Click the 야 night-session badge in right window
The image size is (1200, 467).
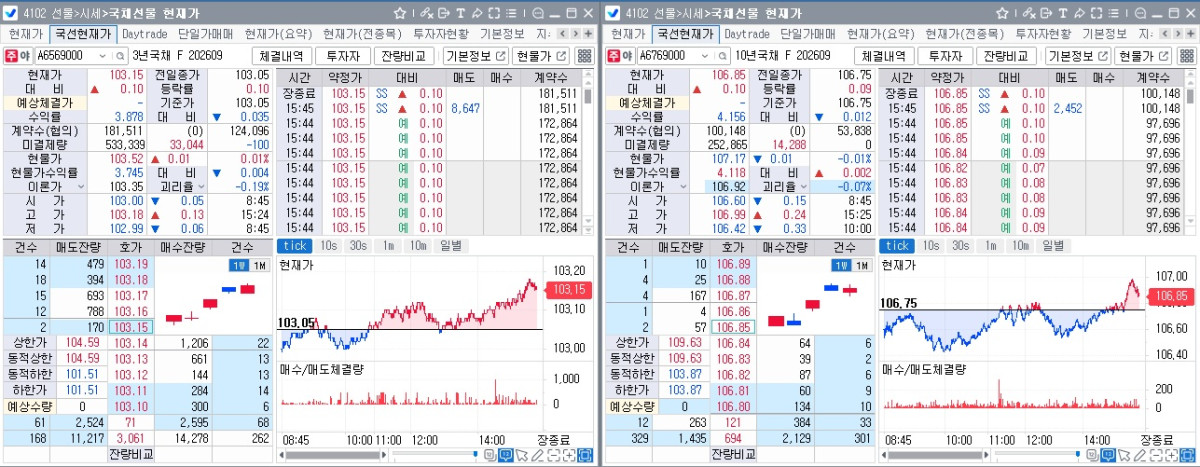[x=625, y=56]
